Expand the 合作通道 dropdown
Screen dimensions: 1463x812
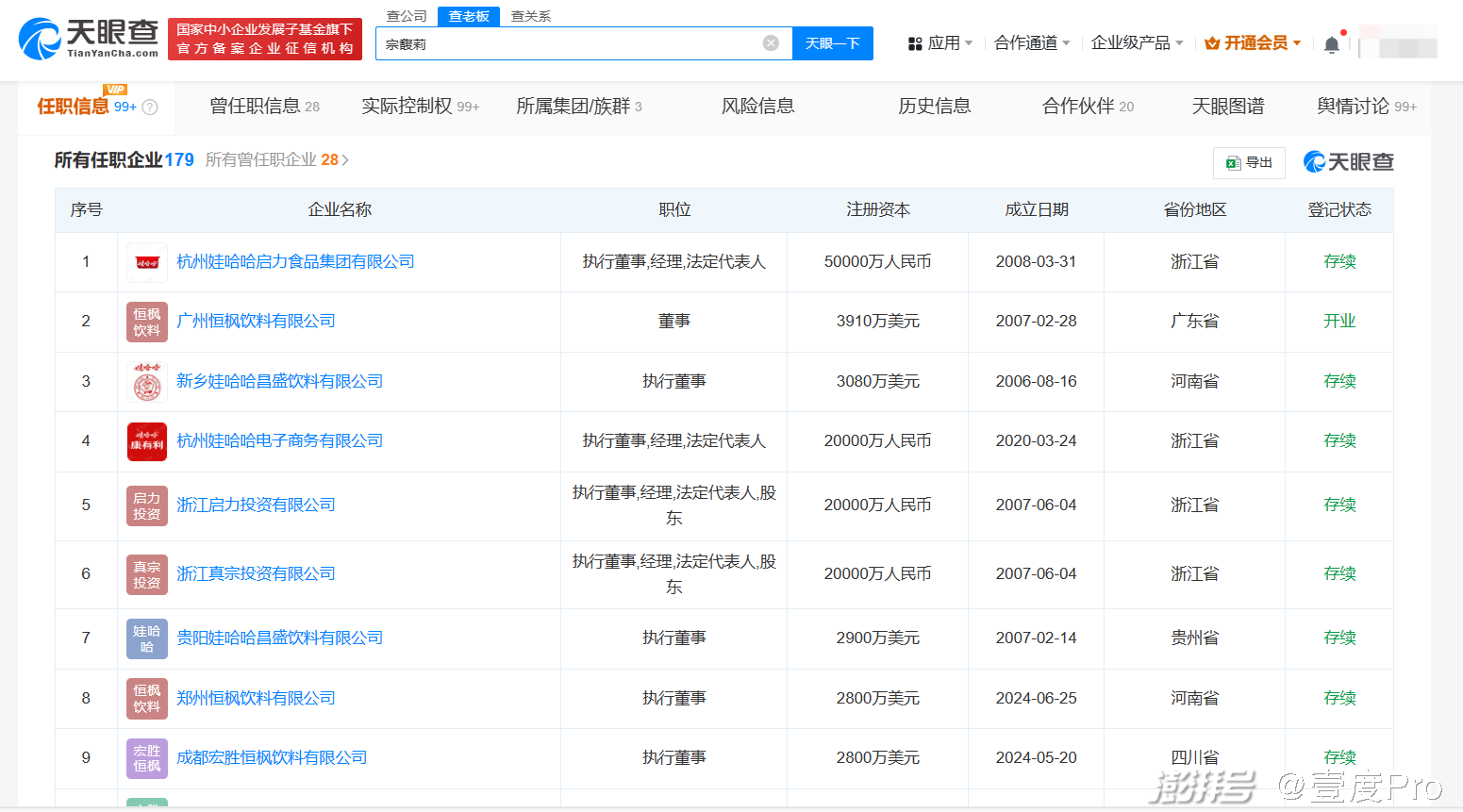coord(1032,43)
